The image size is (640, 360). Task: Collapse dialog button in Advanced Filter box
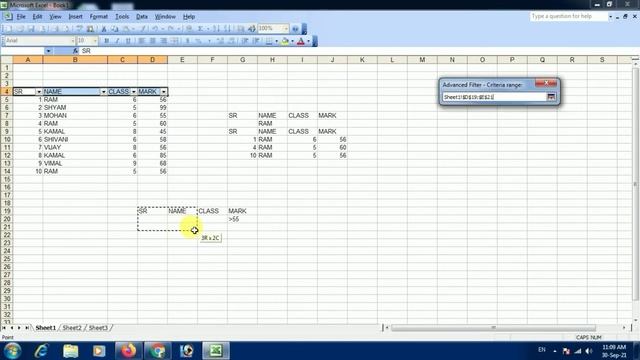(x=551, y=97)
